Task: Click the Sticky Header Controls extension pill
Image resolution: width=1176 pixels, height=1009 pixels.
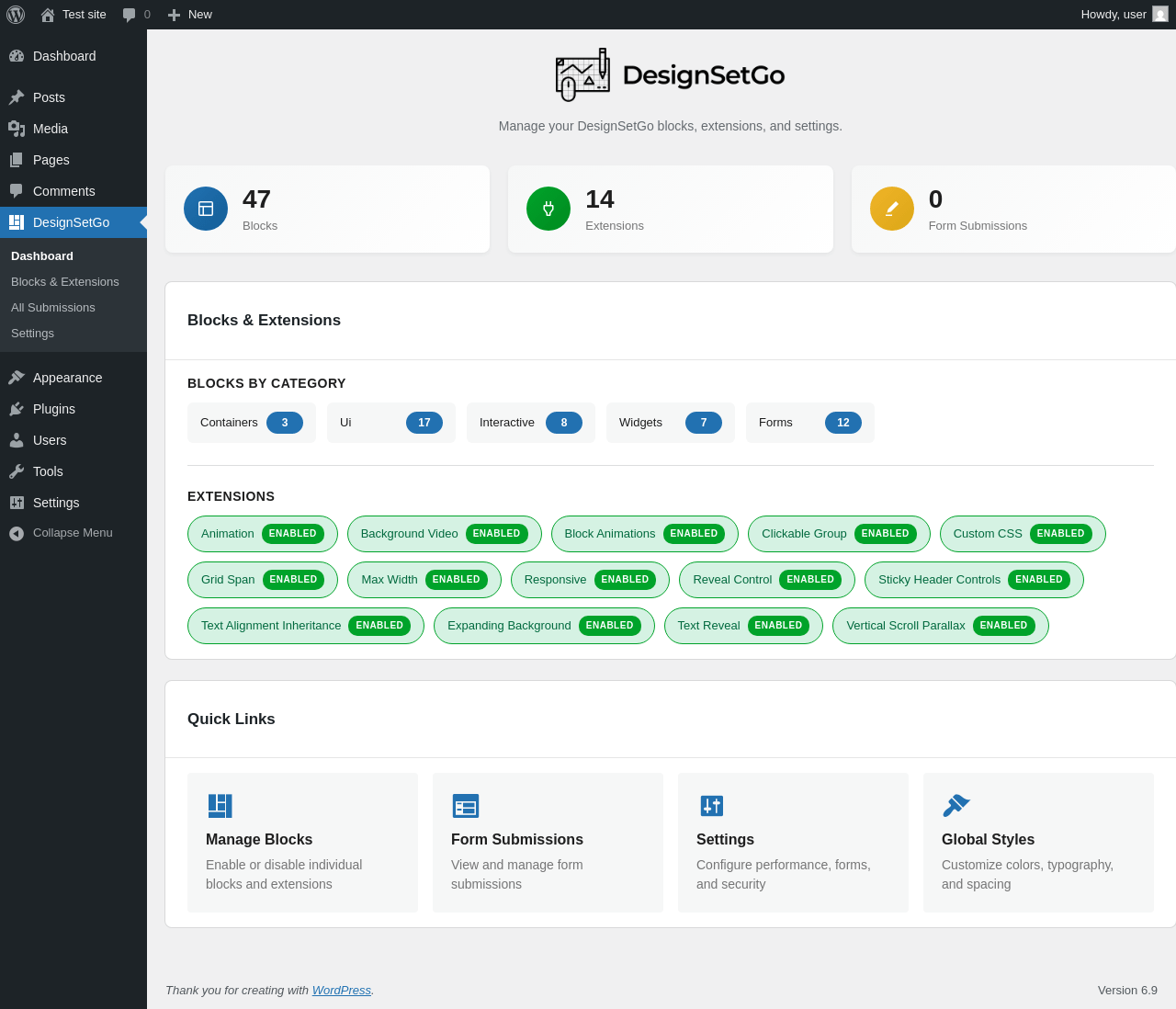Action: (974, 580)
